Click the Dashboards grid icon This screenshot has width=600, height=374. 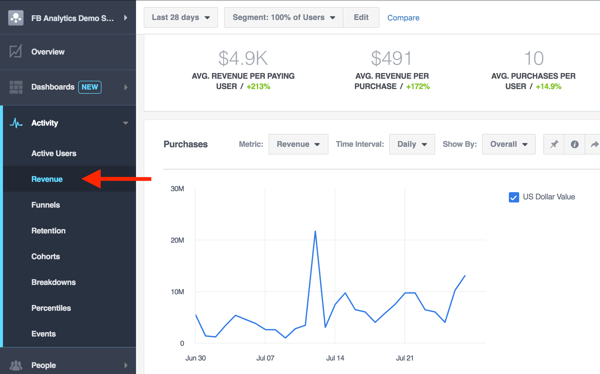(x=16, y=87)
